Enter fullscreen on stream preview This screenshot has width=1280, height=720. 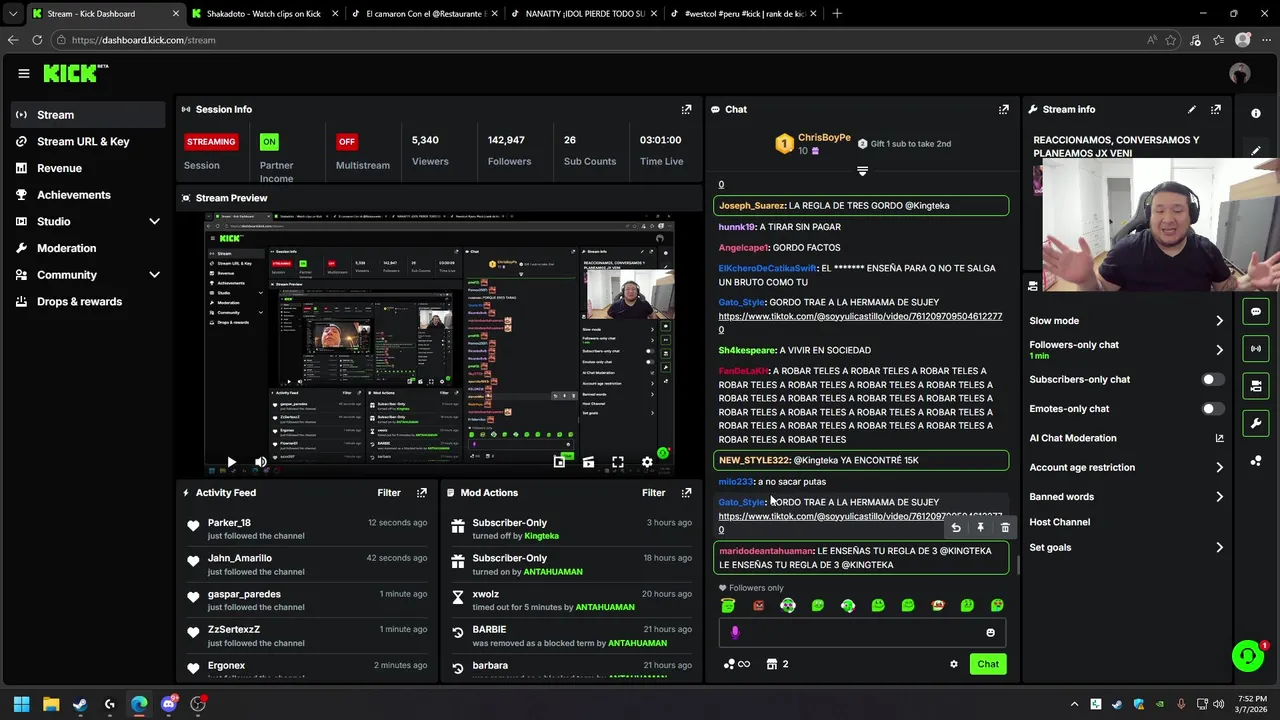(x=618, y=462)
